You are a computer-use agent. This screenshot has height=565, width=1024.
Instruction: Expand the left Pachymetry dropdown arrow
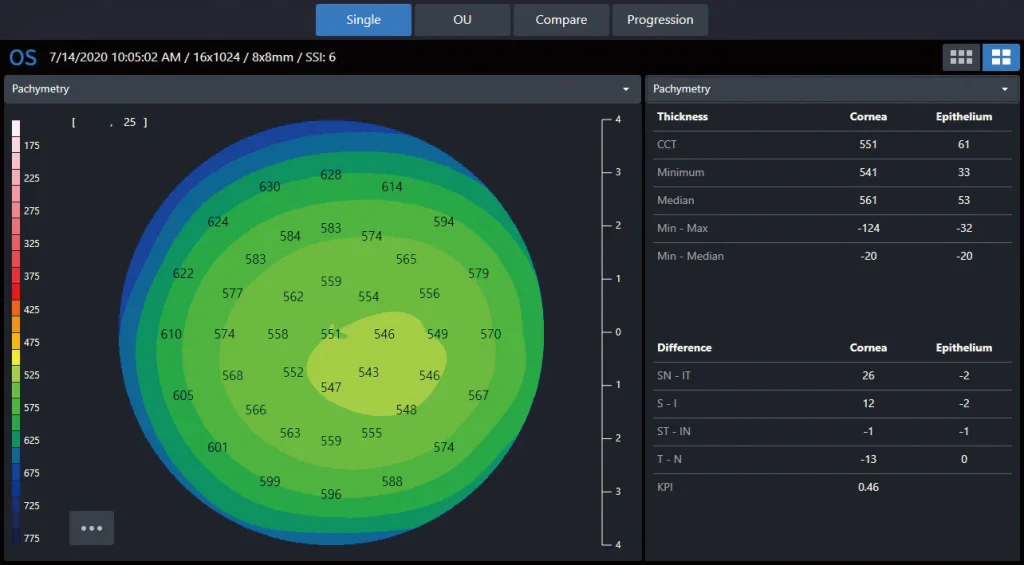tap(626, 89)
